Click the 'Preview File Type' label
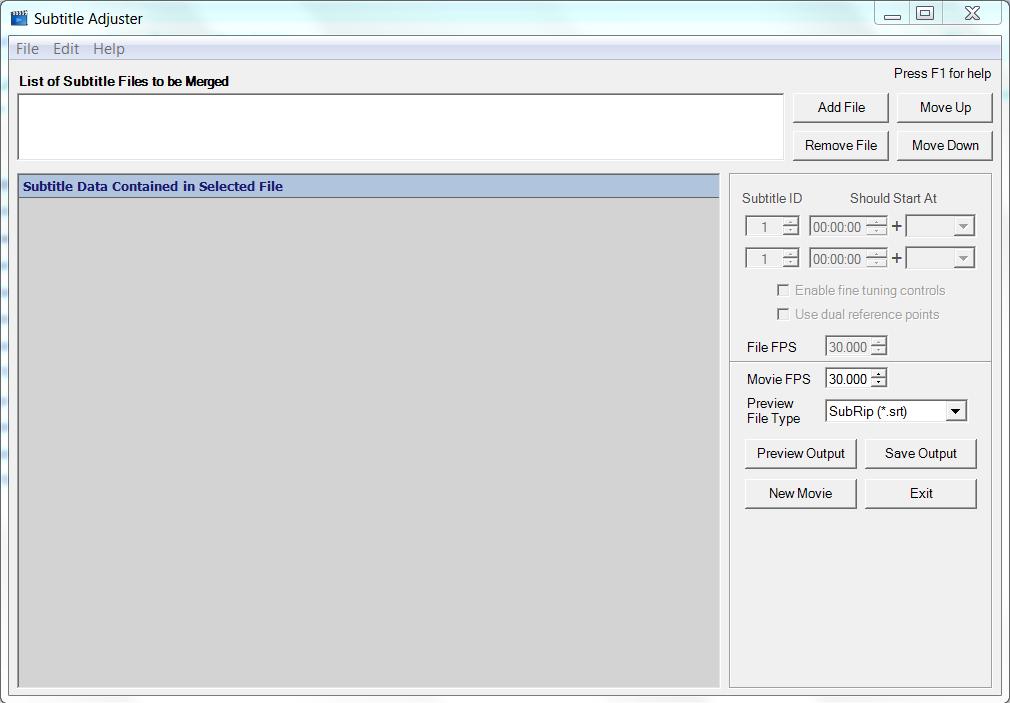This screenshot has height=703, width=1010. click(x=774, y=410)
